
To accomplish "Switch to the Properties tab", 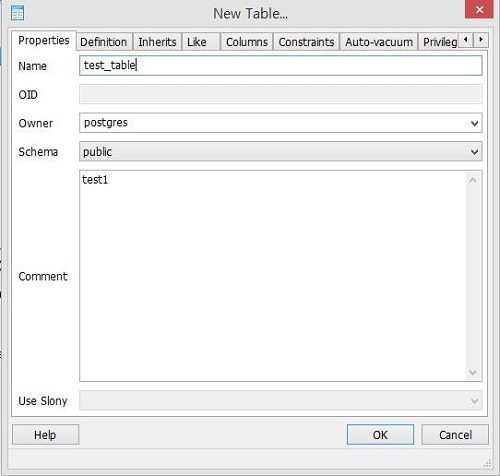I will (44, 41).
